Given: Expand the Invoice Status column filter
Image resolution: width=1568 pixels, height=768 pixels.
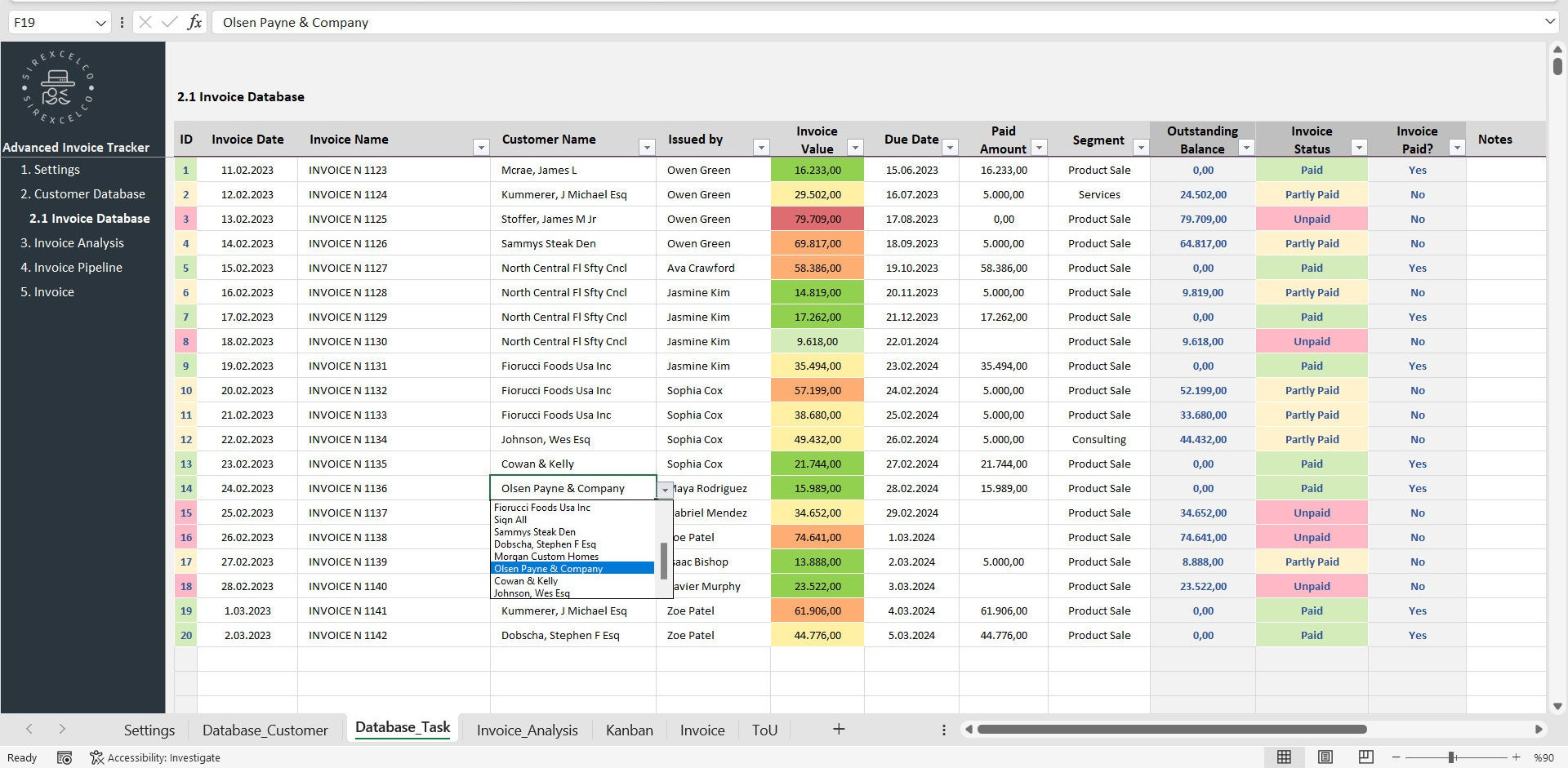Looking at the screenshot, I should [x=1358, y=148].
